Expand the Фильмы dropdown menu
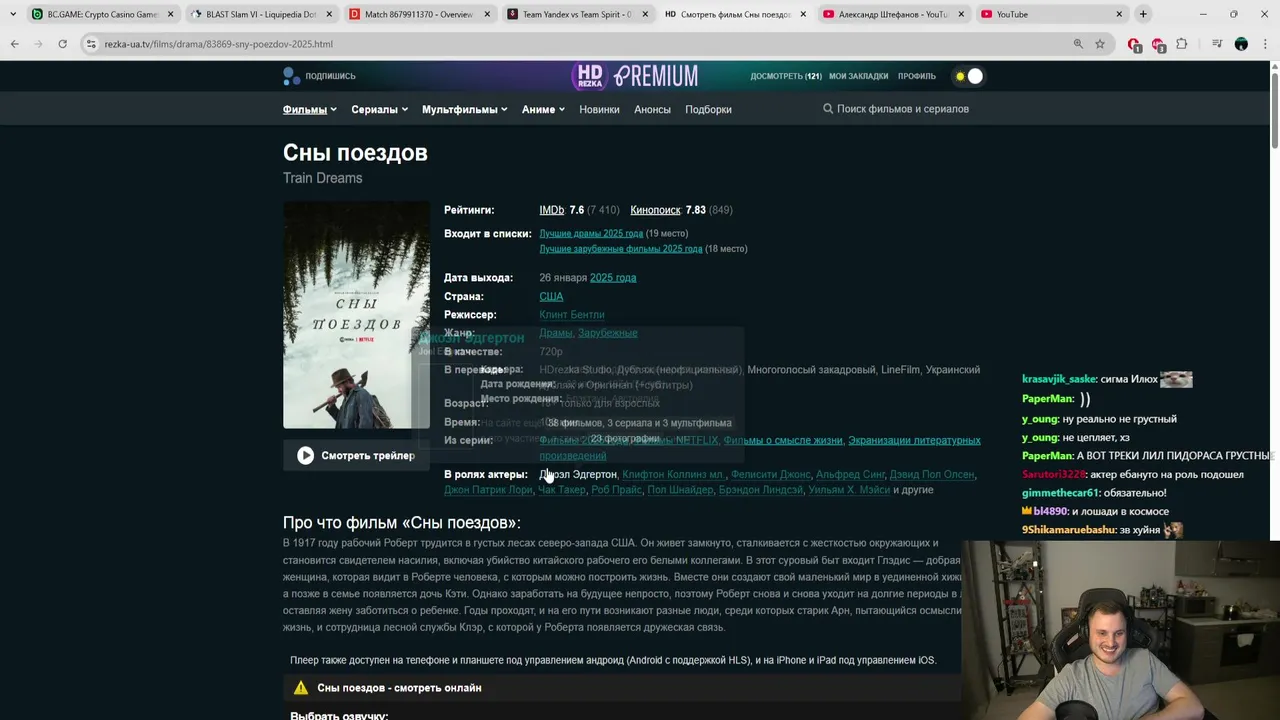Image resolution: width=1280 pixels, height=720 pixels. 310,110
